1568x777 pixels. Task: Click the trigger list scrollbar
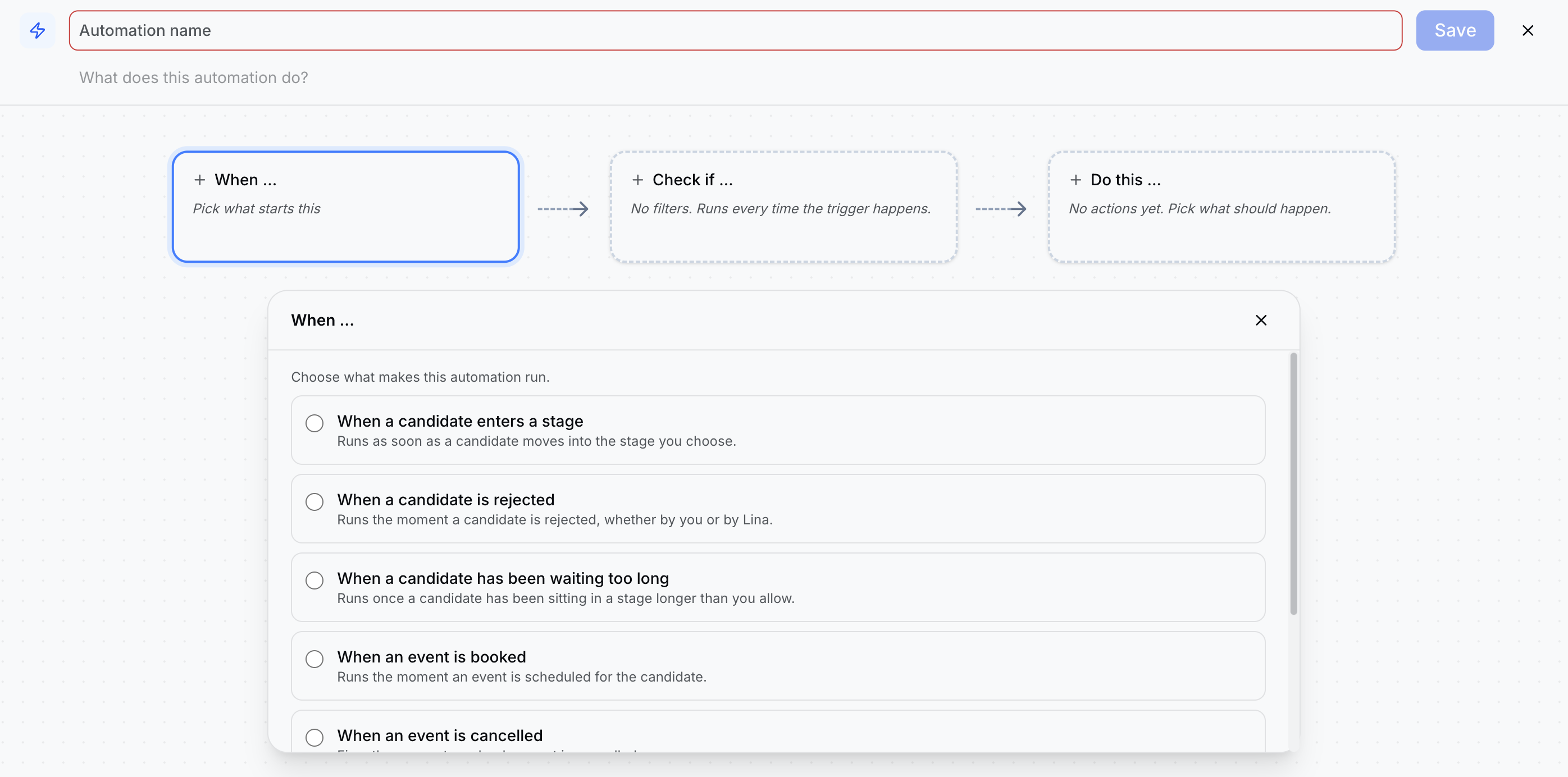pyautogui.click(x=1293, y=484)
